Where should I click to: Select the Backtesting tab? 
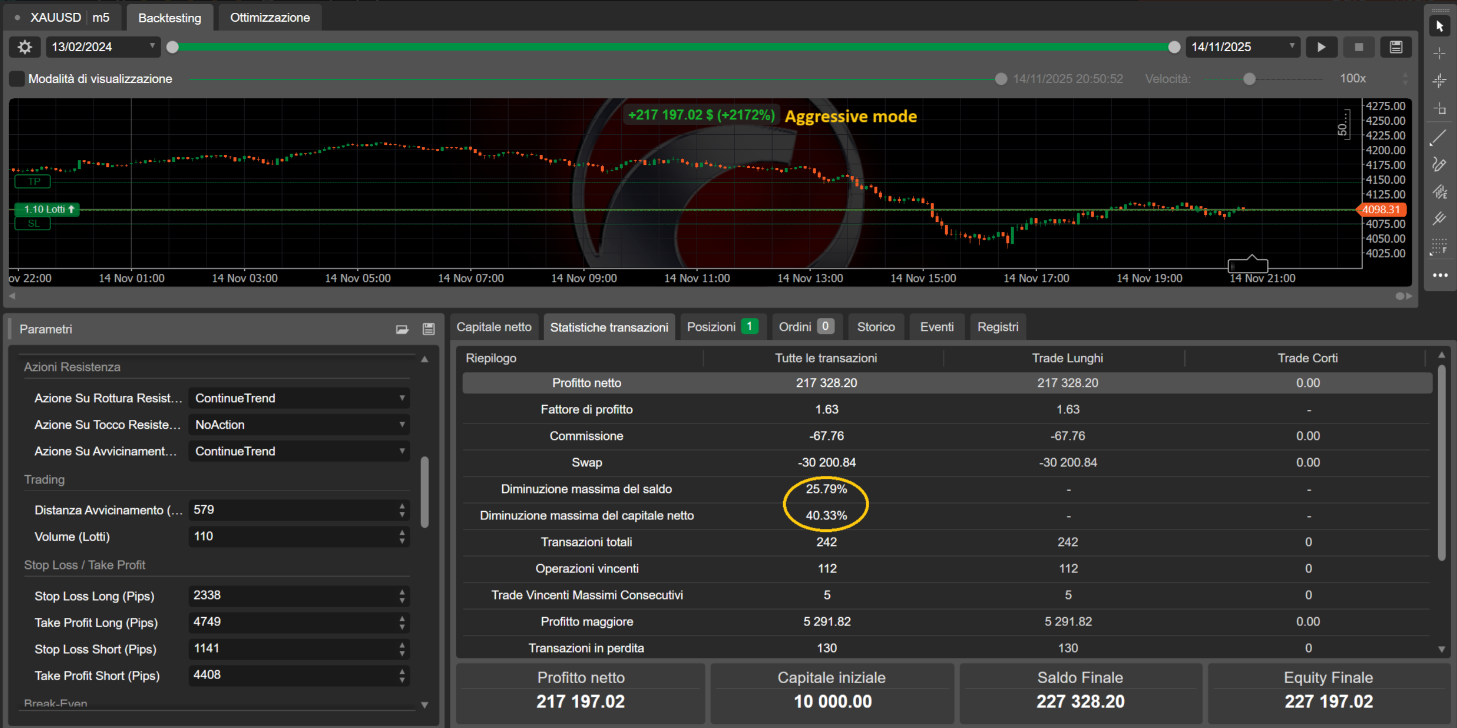tap(170, 18)
